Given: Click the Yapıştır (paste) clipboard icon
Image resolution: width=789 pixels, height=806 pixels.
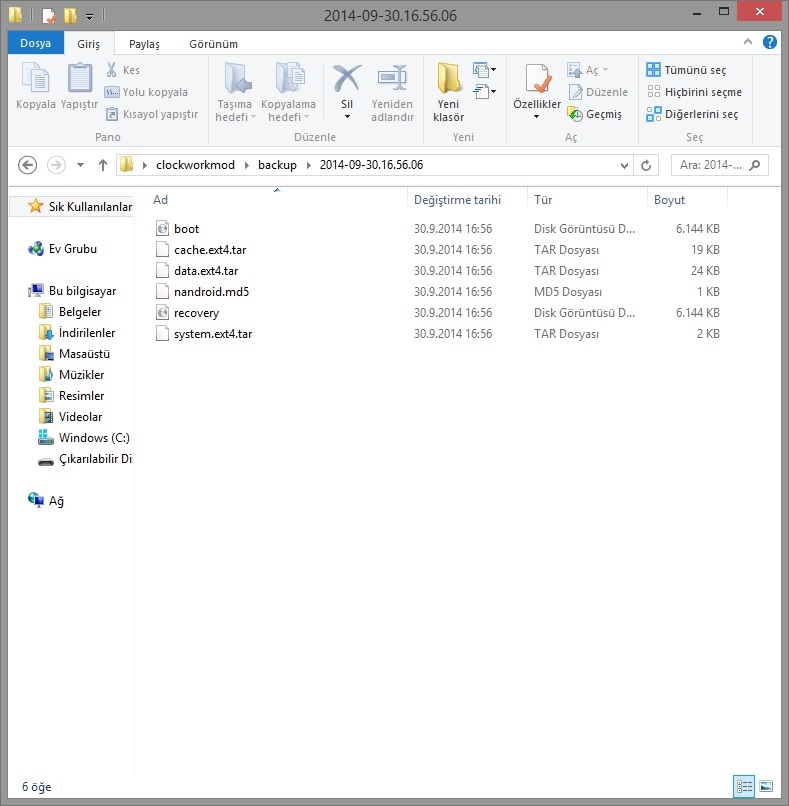Looking at the screenshot, I should click(79, 80).
